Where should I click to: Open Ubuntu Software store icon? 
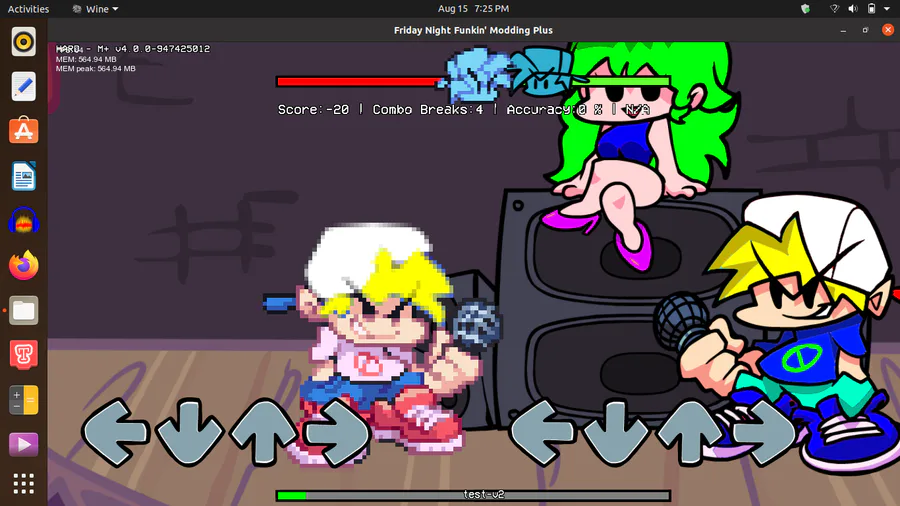[24, 131]
